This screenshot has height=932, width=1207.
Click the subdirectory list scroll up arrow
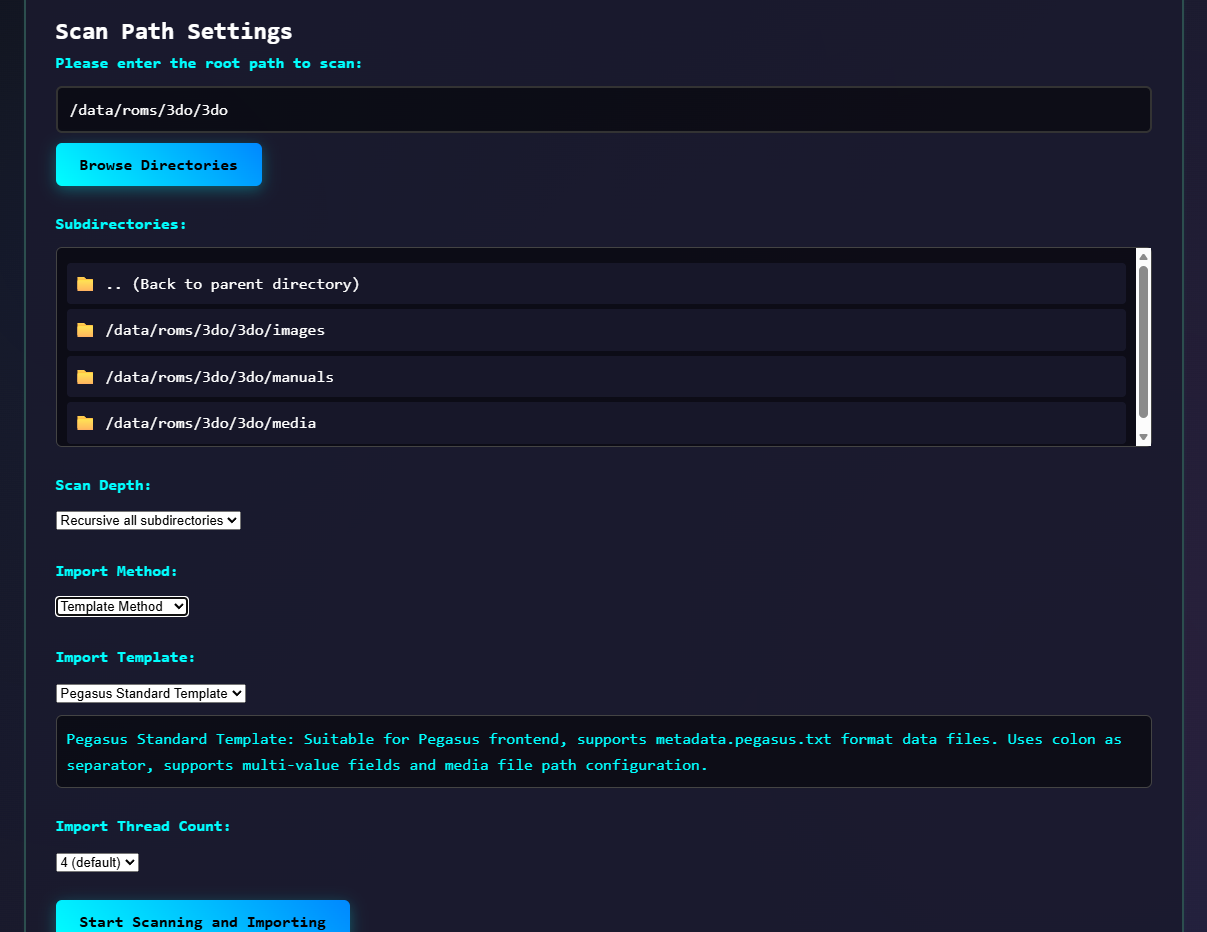[1143, 256]
